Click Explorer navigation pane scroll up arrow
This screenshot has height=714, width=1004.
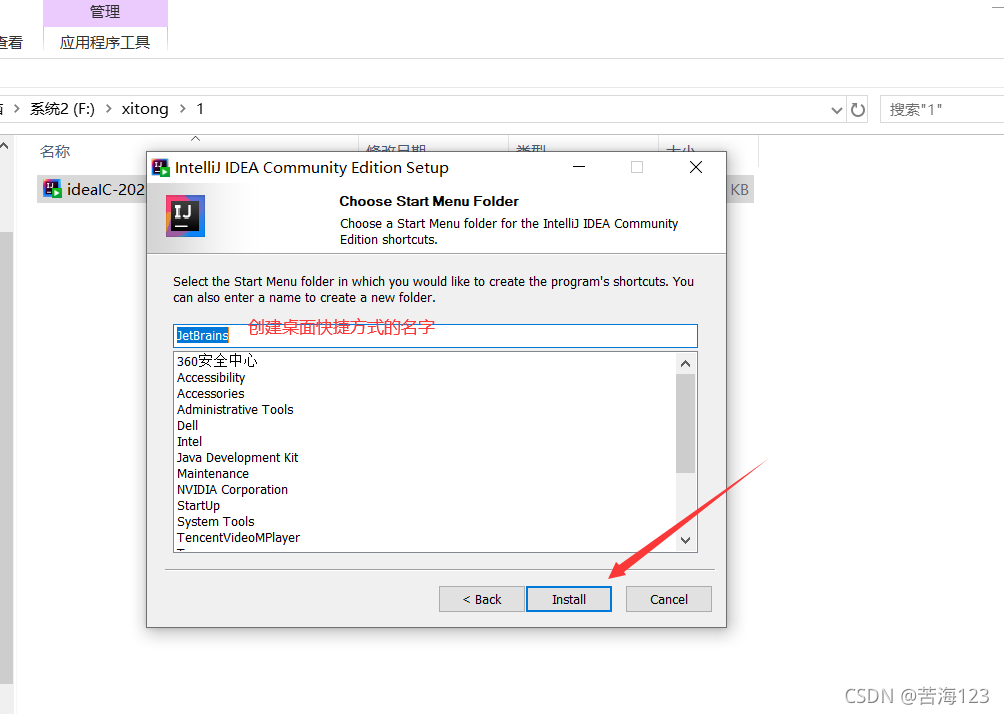4,146
